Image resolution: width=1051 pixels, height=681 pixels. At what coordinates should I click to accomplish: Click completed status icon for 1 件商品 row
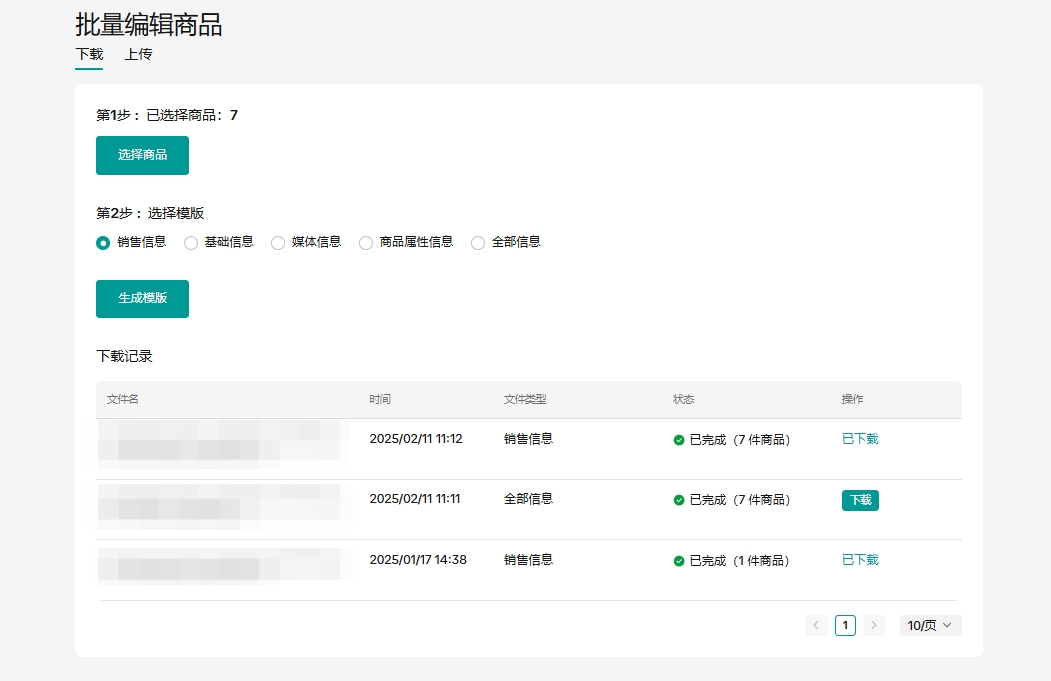(679, 561)
